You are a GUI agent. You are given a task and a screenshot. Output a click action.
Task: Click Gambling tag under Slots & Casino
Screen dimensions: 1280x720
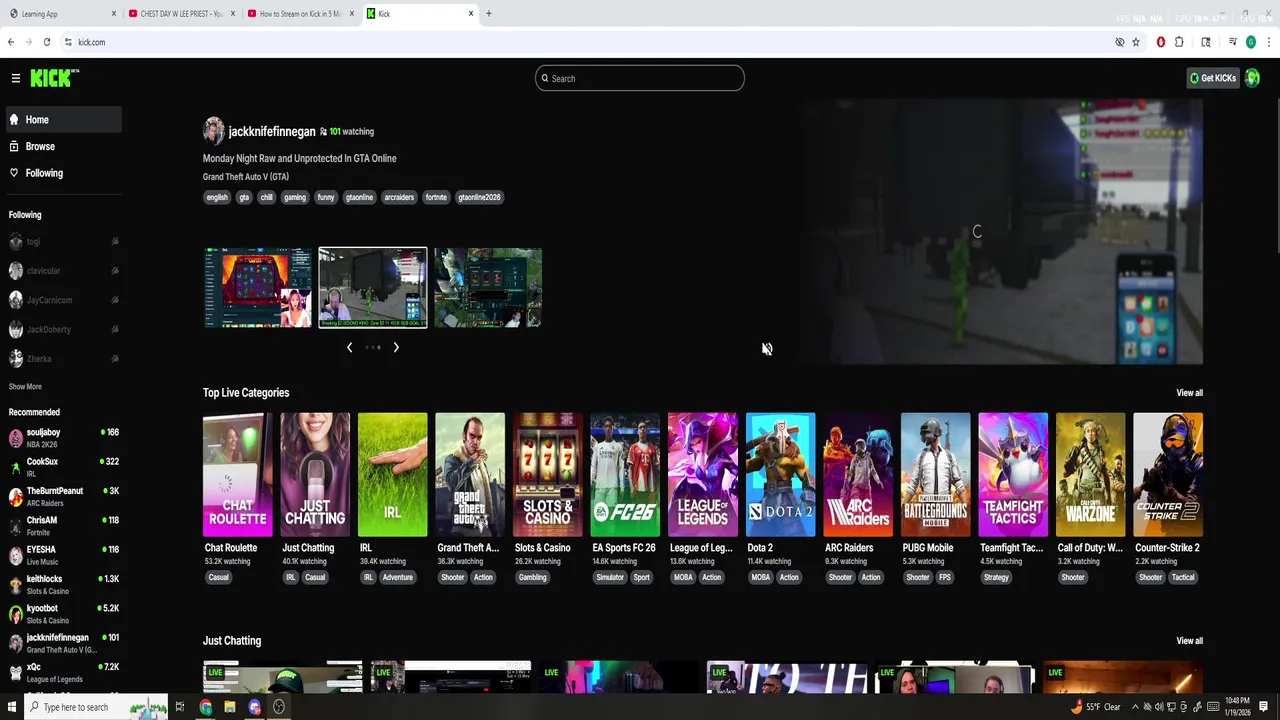(x=532, y=577)
